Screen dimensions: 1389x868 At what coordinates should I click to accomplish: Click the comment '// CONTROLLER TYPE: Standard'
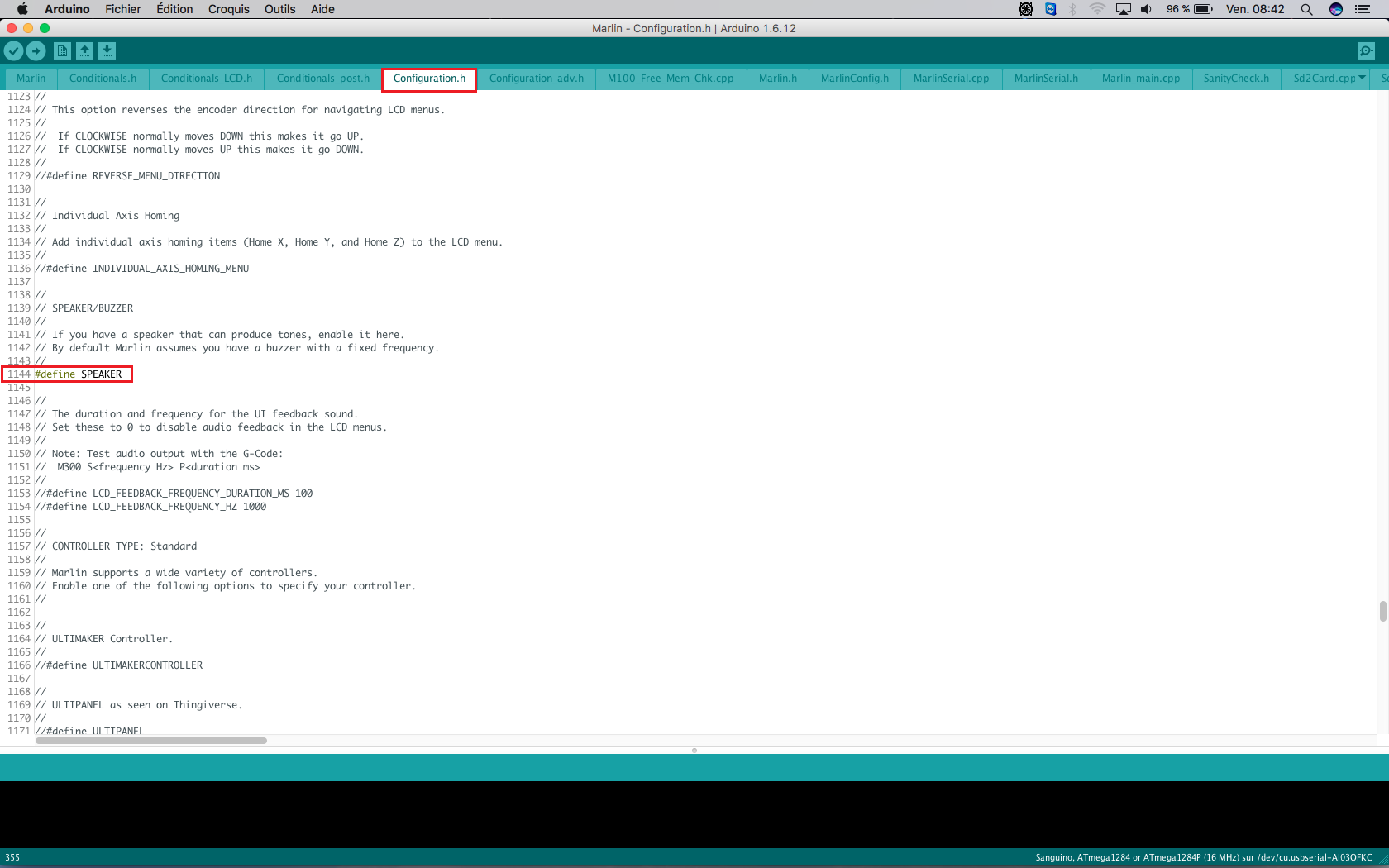(116, 546)
